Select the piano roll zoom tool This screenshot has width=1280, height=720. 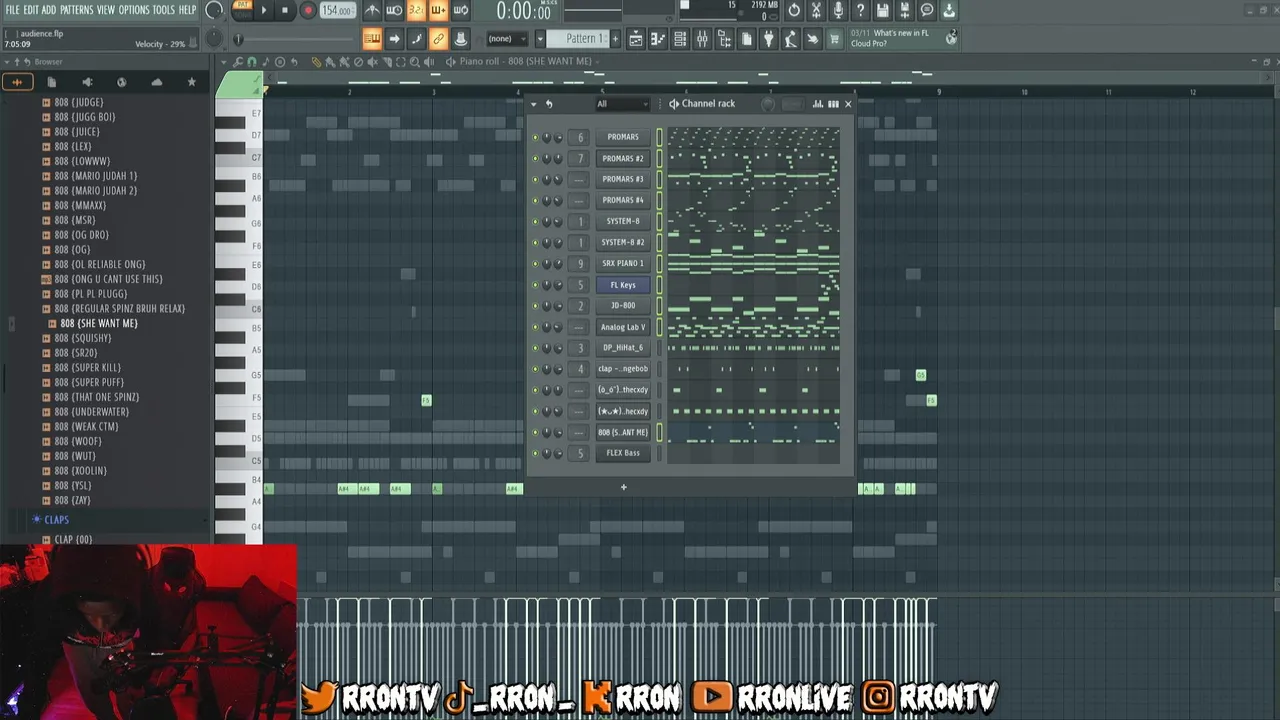pos(416,62)
